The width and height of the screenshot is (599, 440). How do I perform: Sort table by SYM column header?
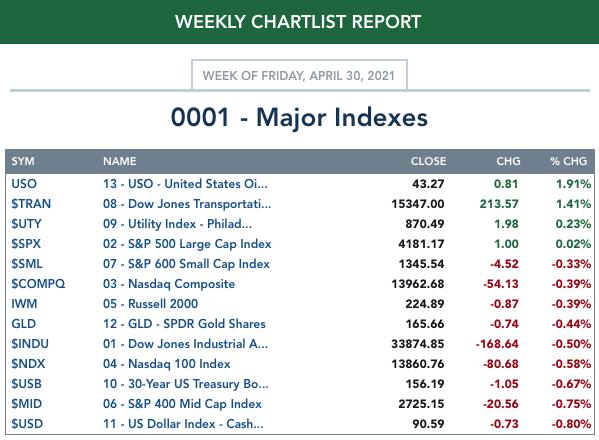[23, 161]
